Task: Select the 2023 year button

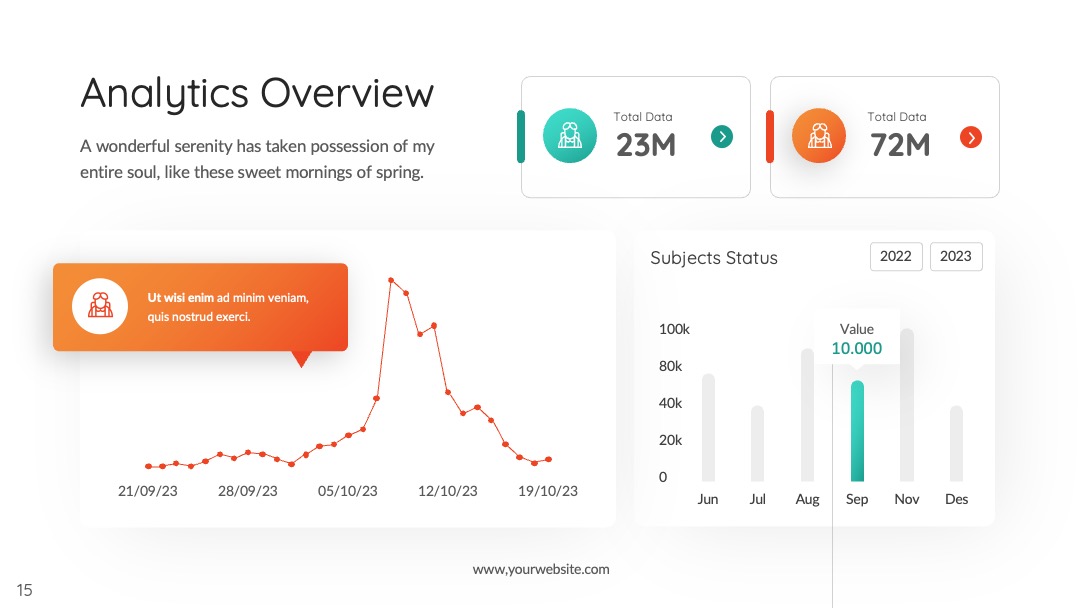Action: coord(956,256)
